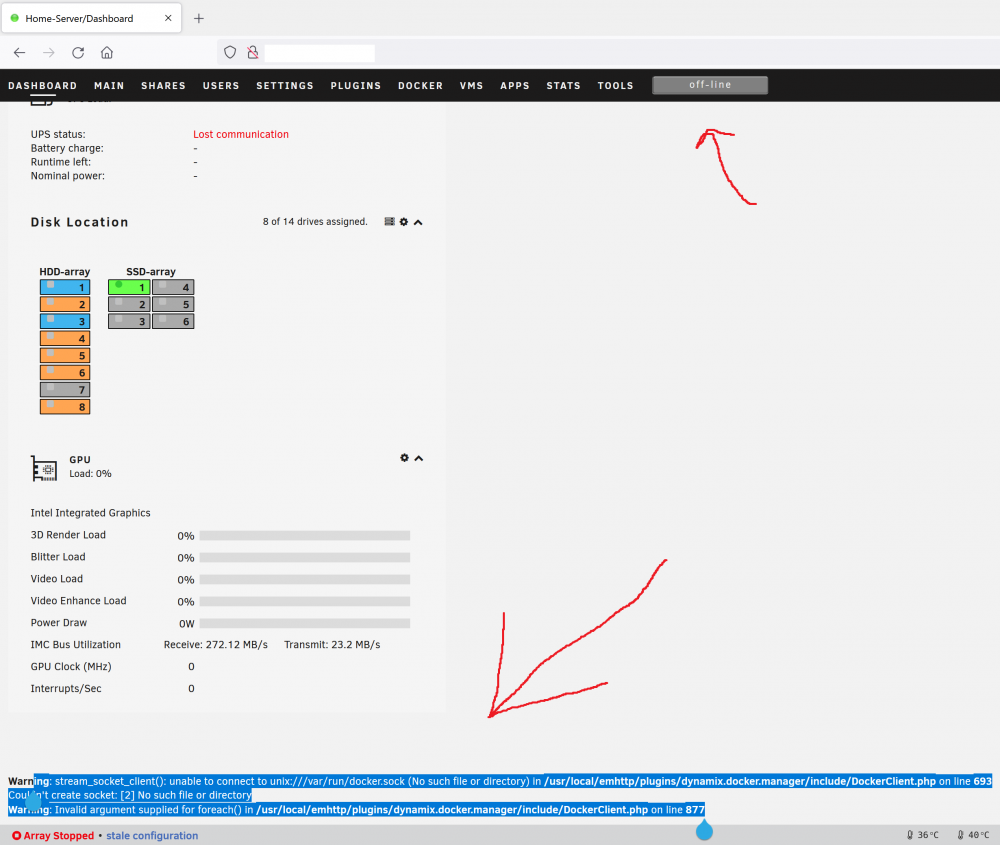Select SSD-array drive slot 3
1000x845 pixels.
(129, 321)
